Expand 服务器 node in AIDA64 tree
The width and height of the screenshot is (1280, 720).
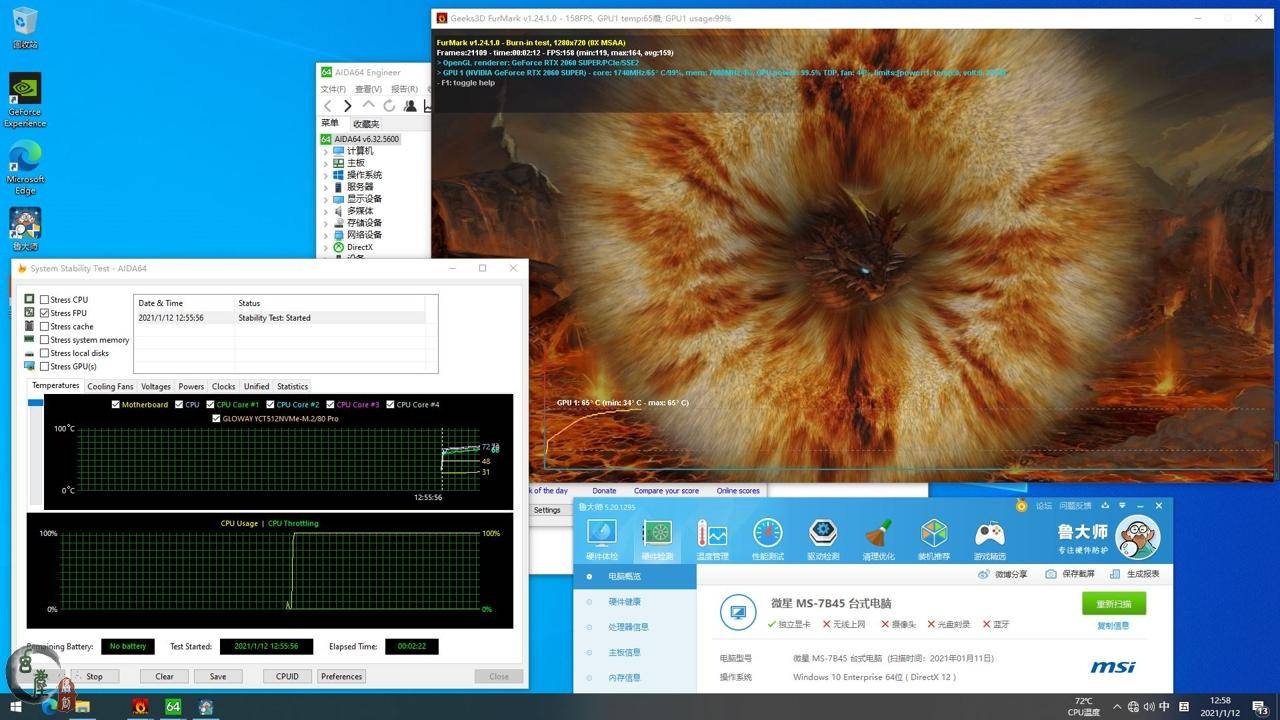click(x=325, y=187)
